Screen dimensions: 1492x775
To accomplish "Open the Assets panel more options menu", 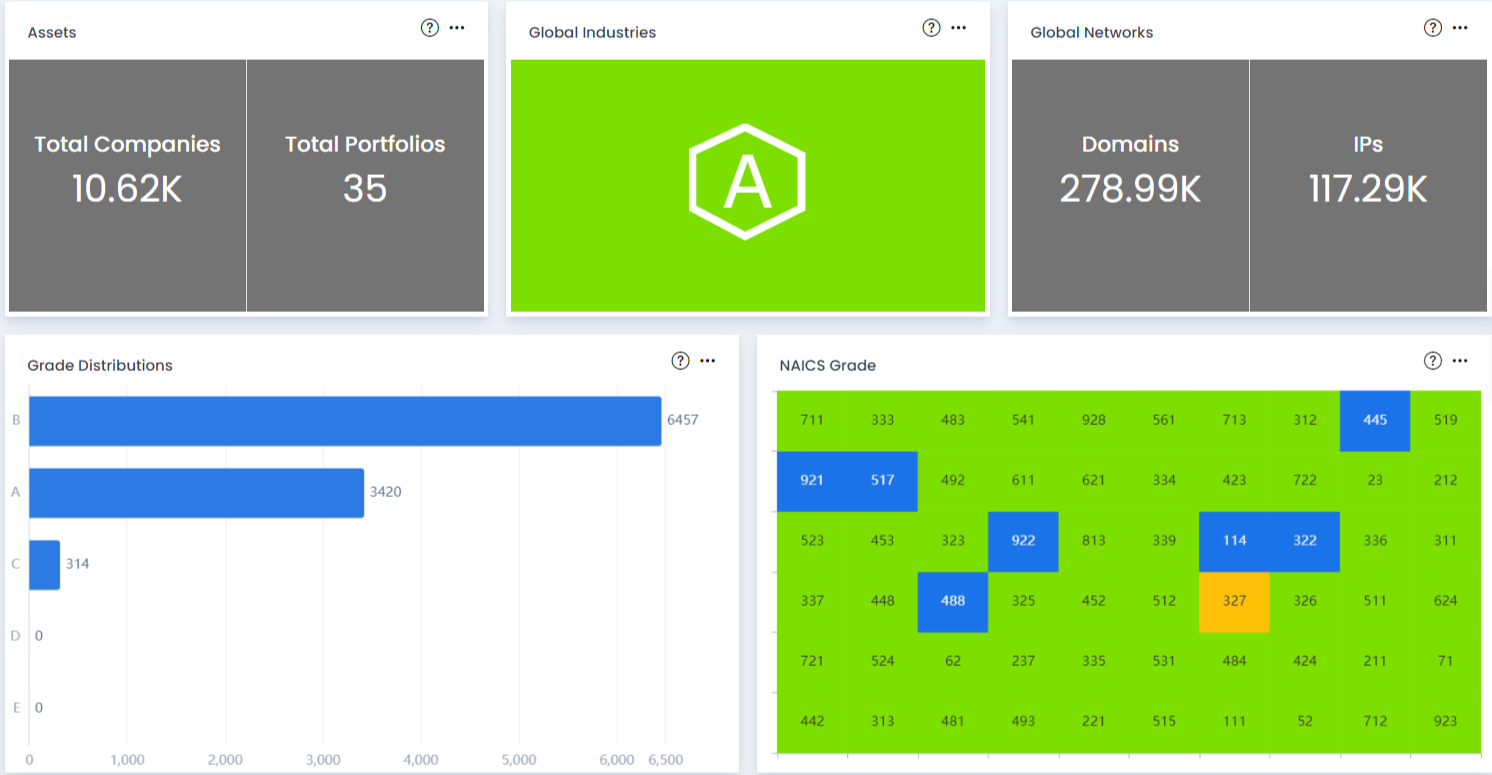I will click(457, 28).
